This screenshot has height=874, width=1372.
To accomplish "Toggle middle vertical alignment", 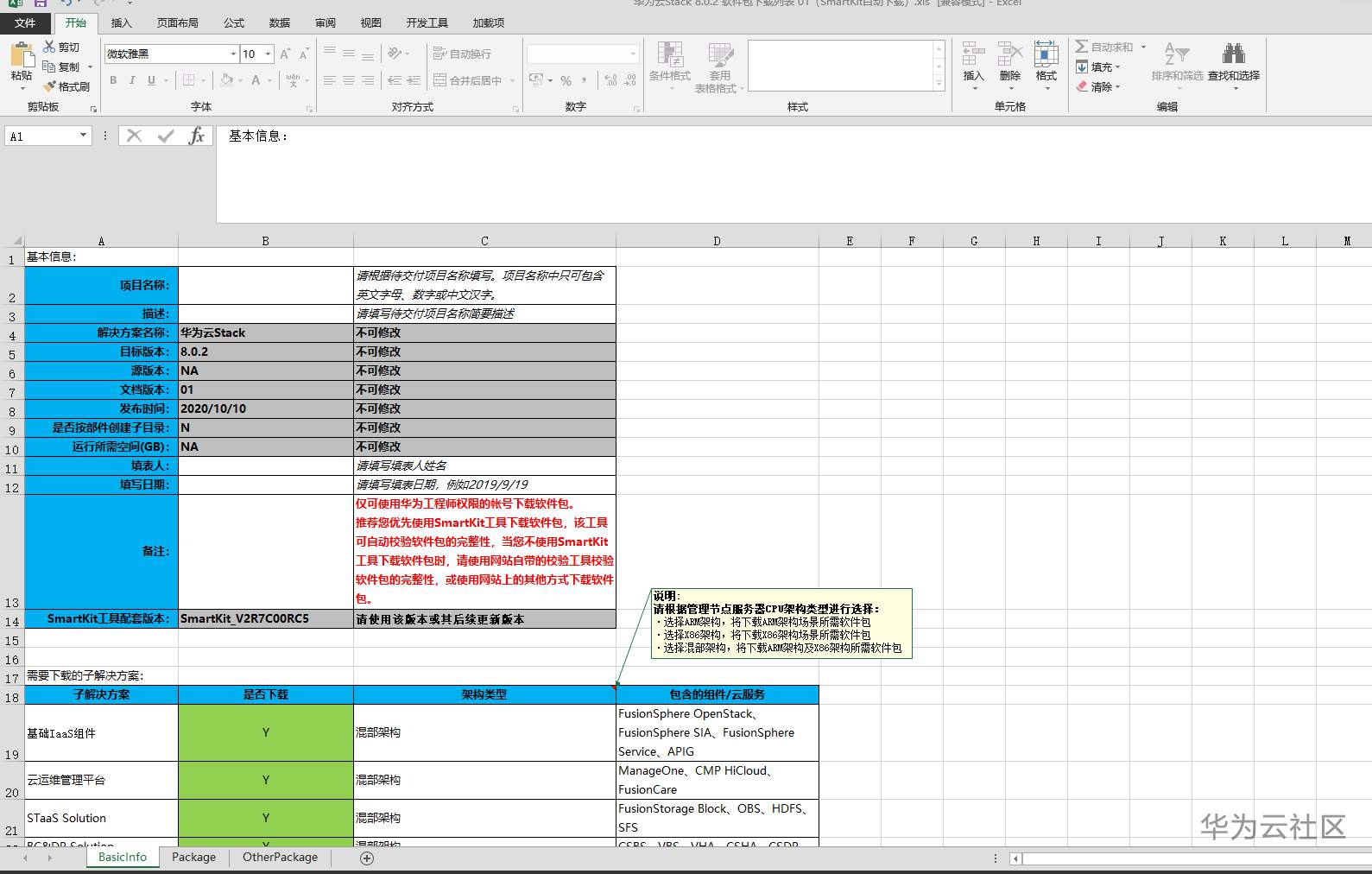I will pyautogui.click(x=349, y=54).
